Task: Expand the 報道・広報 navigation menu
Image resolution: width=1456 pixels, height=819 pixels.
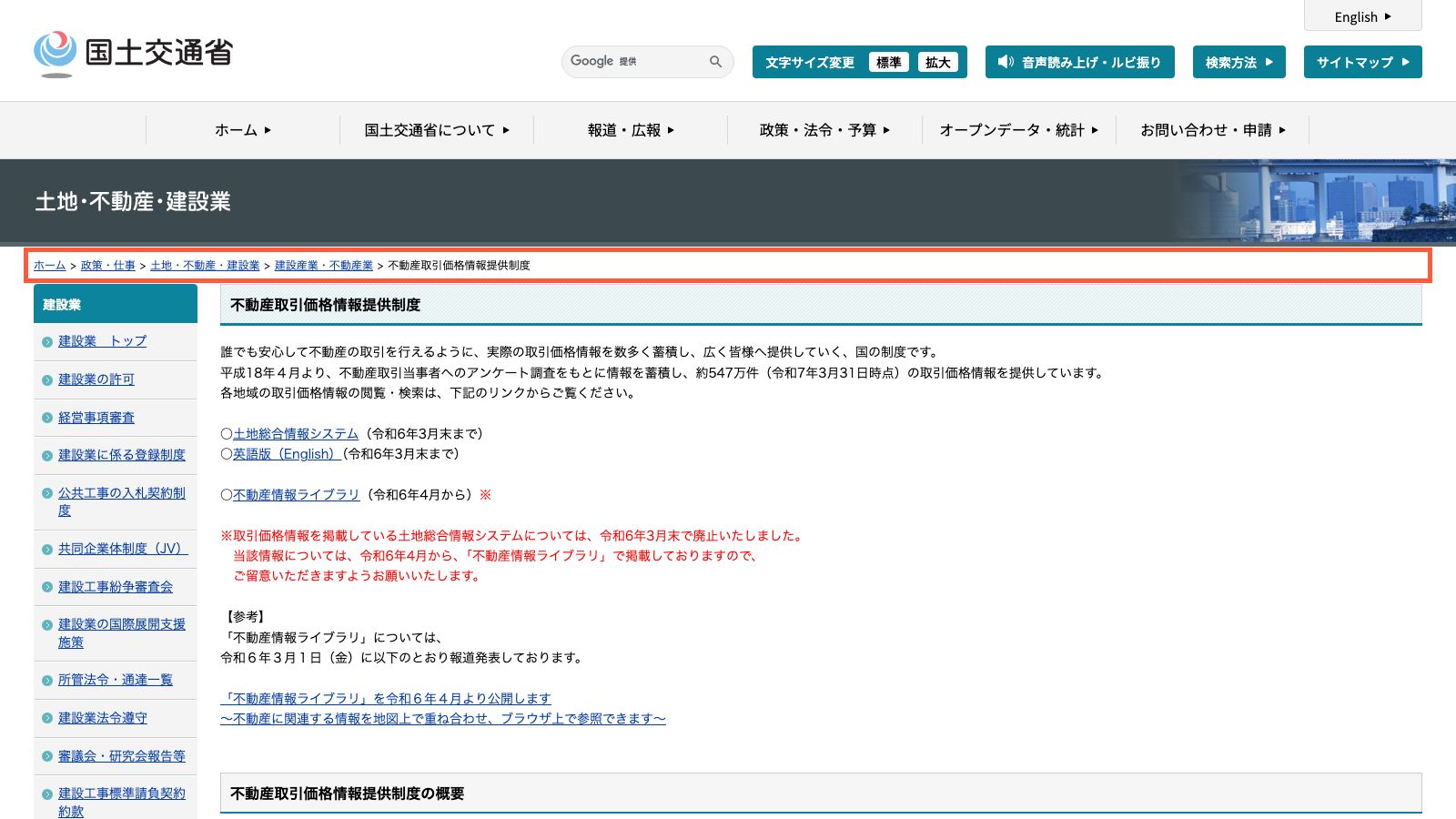Action: [x=631, y=130]
